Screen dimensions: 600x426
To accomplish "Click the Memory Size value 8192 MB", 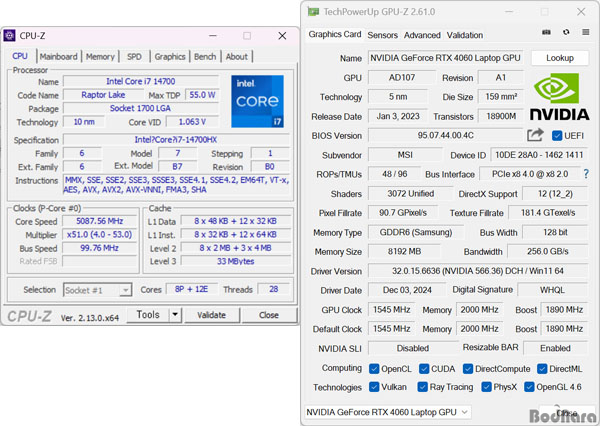I will coord(404,252).
